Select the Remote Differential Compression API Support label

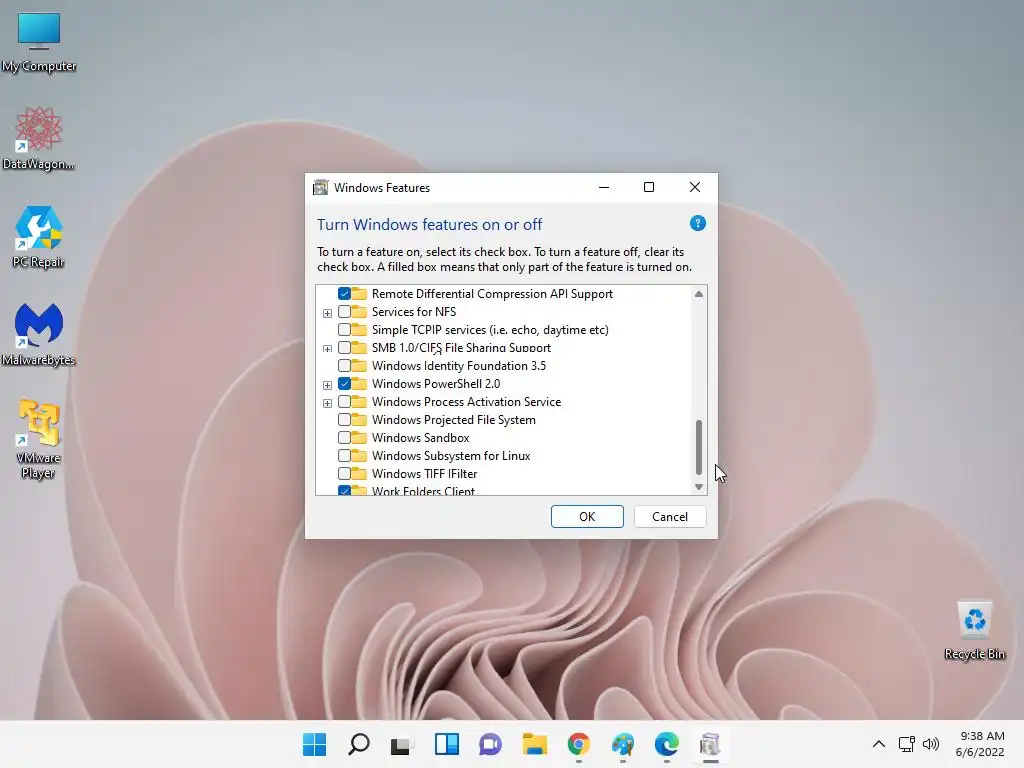click(x=492, y=294)
